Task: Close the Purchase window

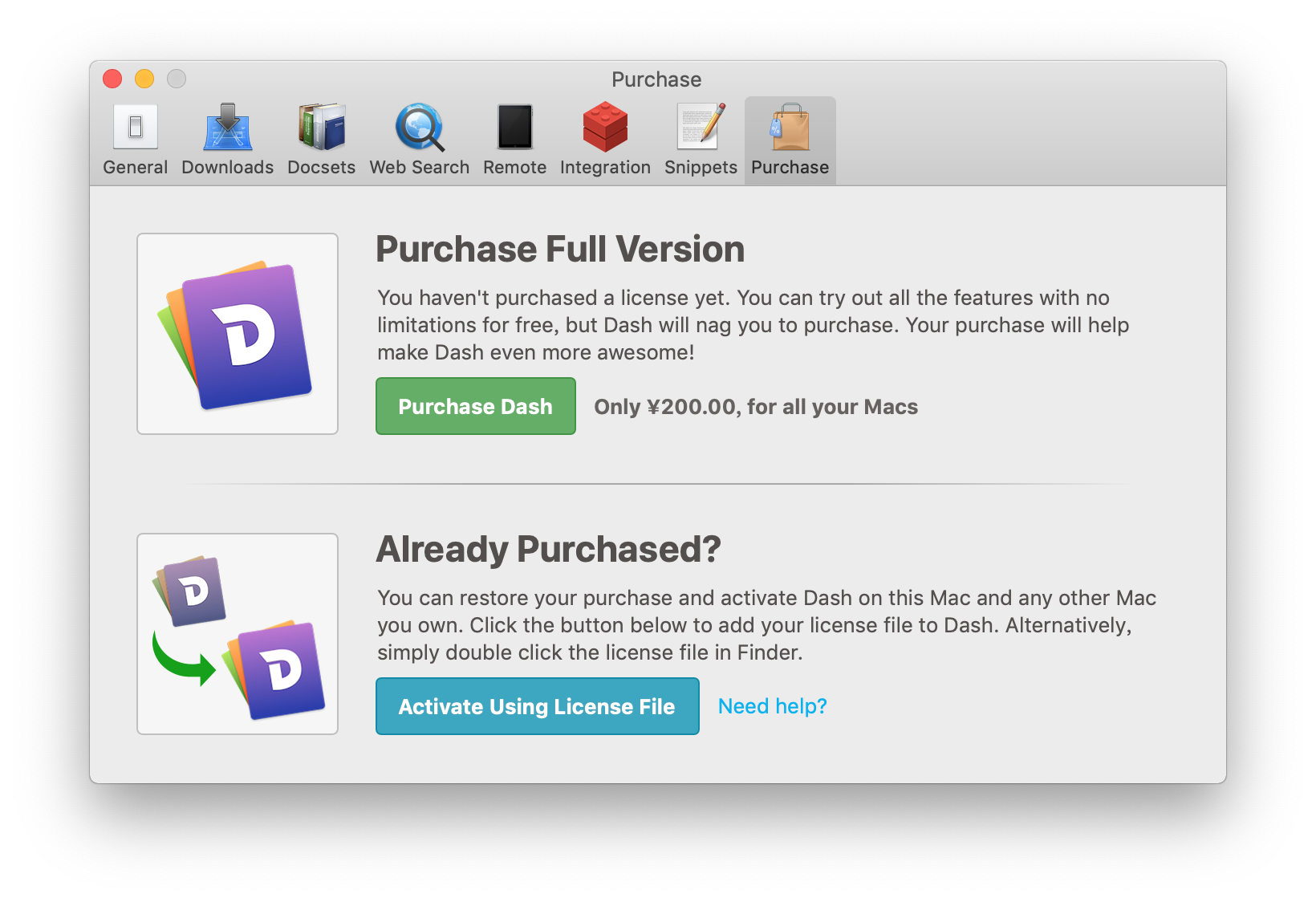Action: point(112,79)
